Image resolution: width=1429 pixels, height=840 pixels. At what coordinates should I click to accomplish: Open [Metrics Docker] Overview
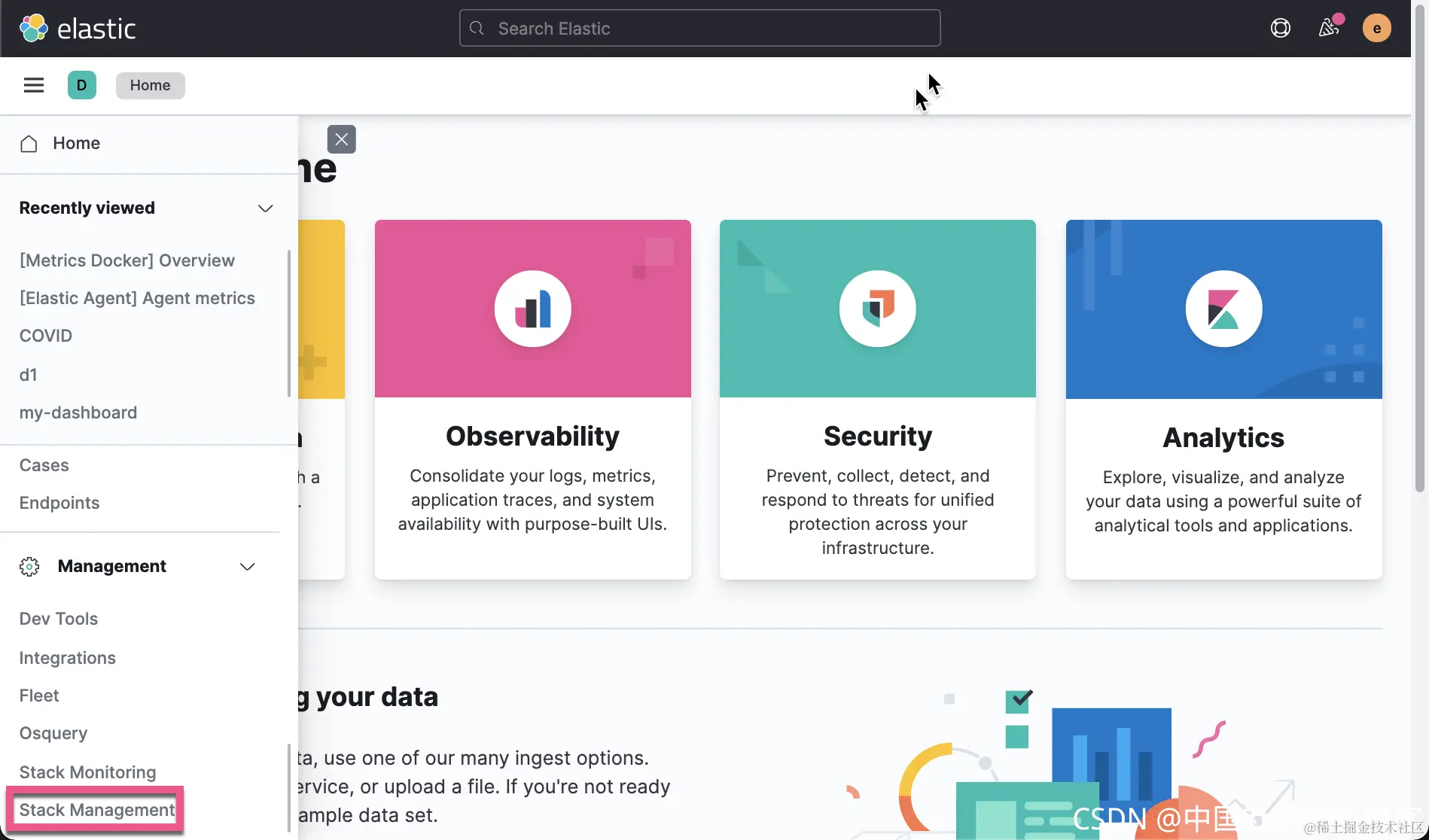tap(127, 260)
